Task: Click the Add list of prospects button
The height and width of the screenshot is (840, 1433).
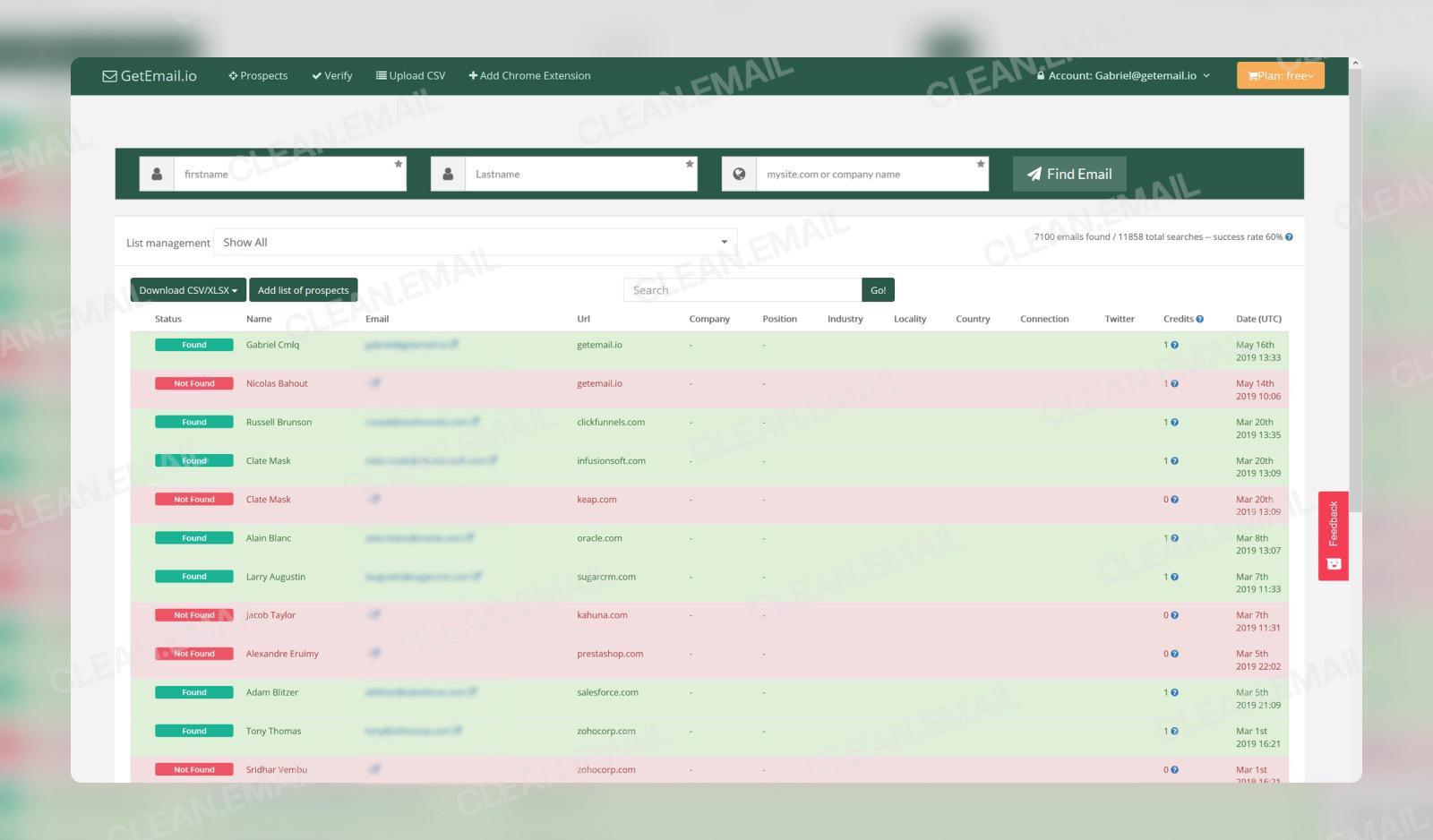Action: (303, 289)
